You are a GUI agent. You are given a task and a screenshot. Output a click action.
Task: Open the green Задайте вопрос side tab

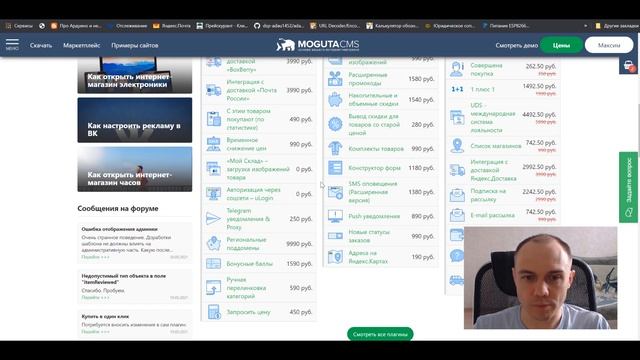[629, 187]
